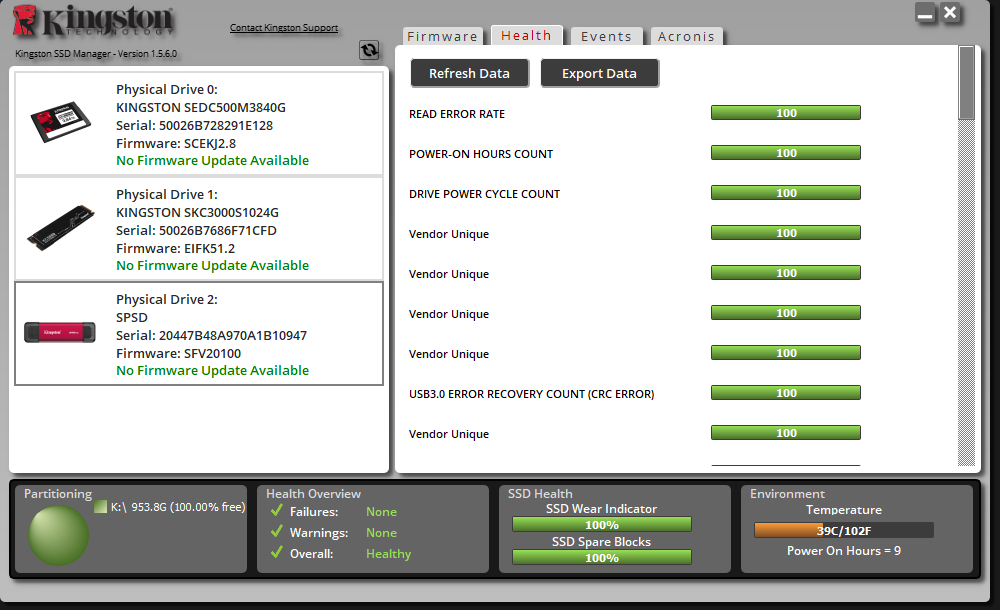The image size is (1000, 610).
Task: Click the Power On Hours = 9 text
Action: coord(844,551)
